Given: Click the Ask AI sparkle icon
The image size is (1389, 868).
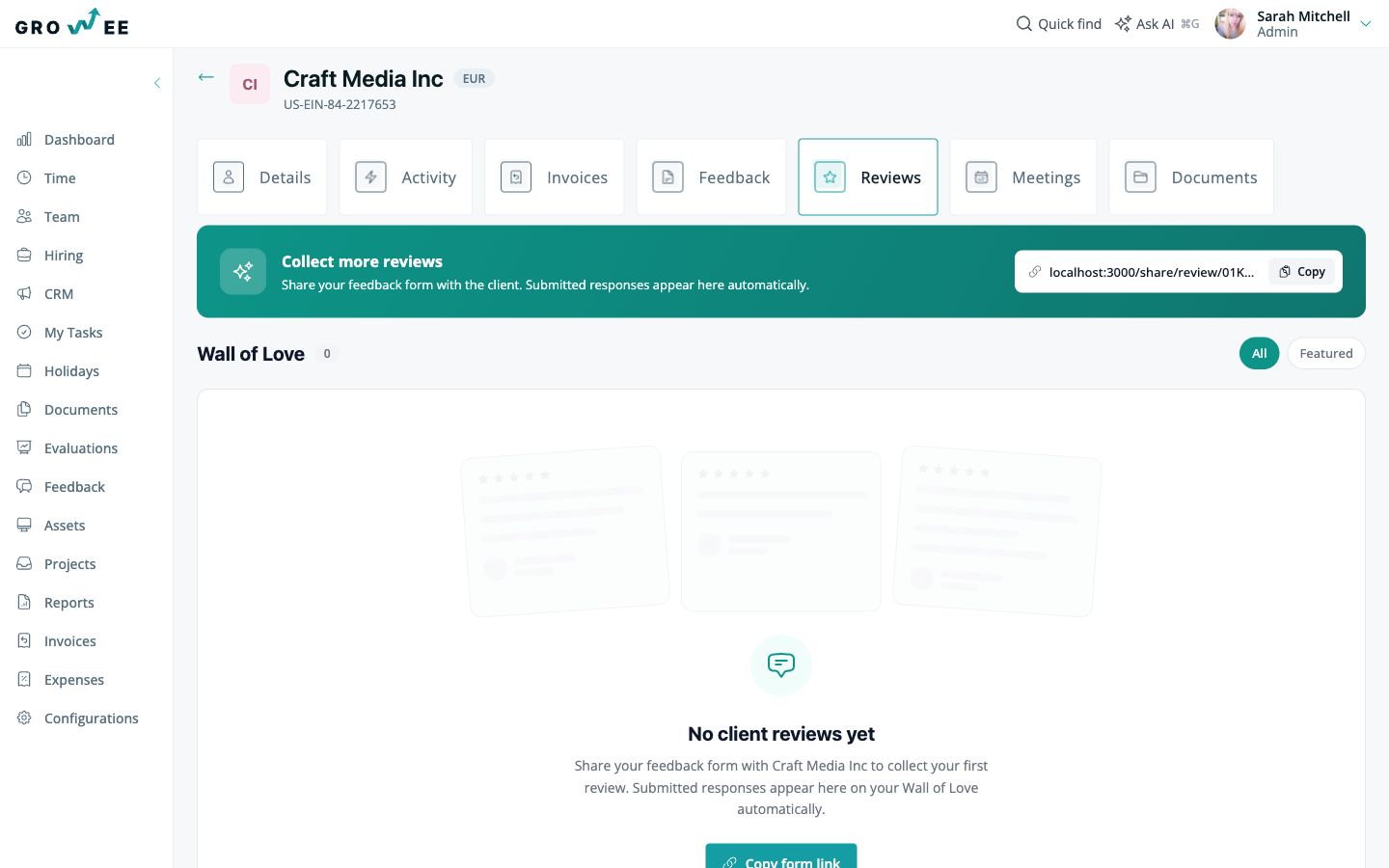Looking at the screenshot, I should coord(1123,23).
